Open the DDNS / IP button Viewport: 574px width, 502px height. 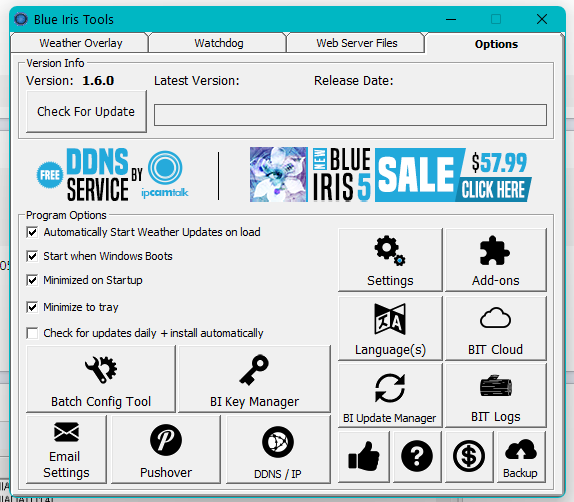click(x=278, y=449)
